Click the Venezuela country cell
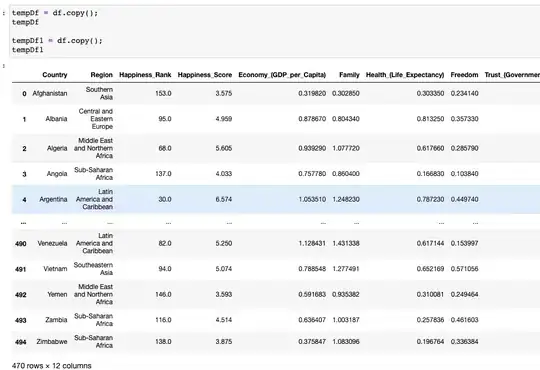 click(52, 243)
